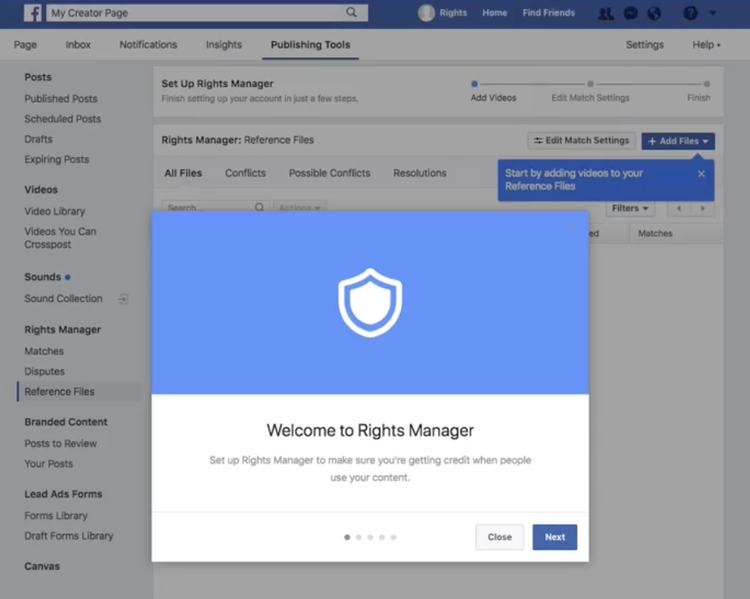Open the Filters dropdown

pos(630,208)
